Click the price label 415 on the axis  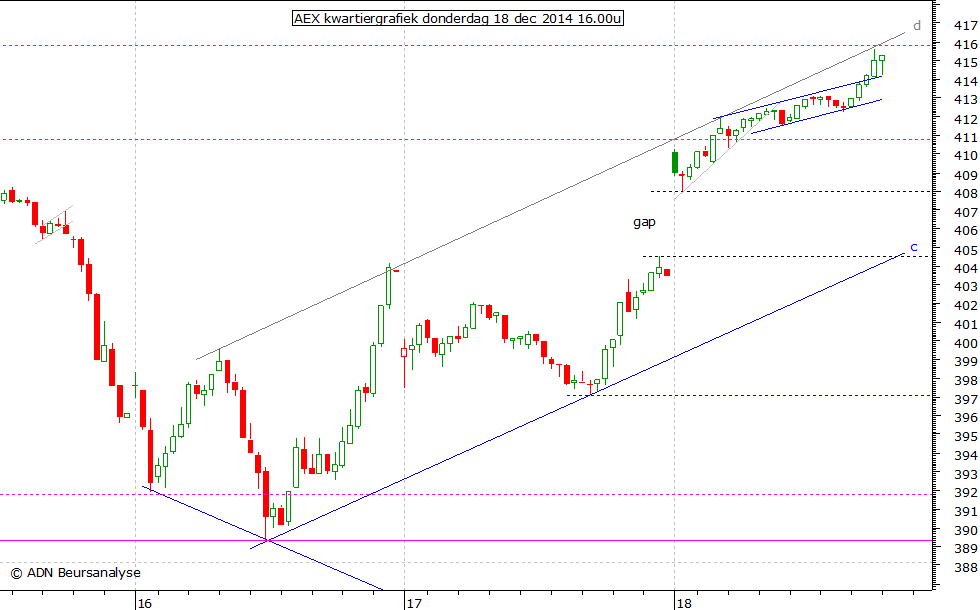click(966, 62)
